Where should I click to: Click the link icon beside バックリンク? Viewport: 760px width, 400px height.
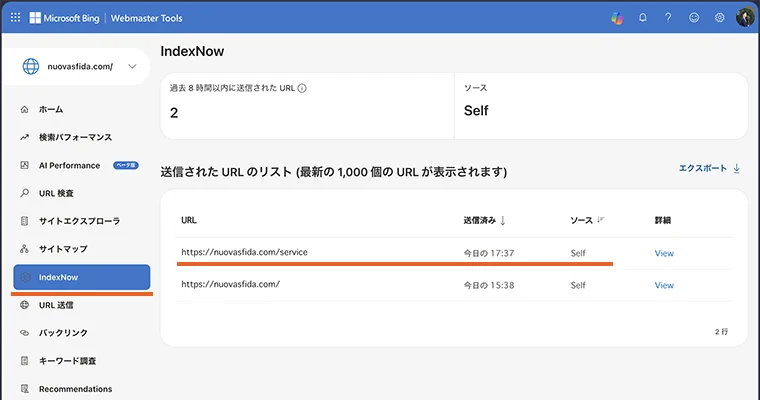click(x=24, y=333)
